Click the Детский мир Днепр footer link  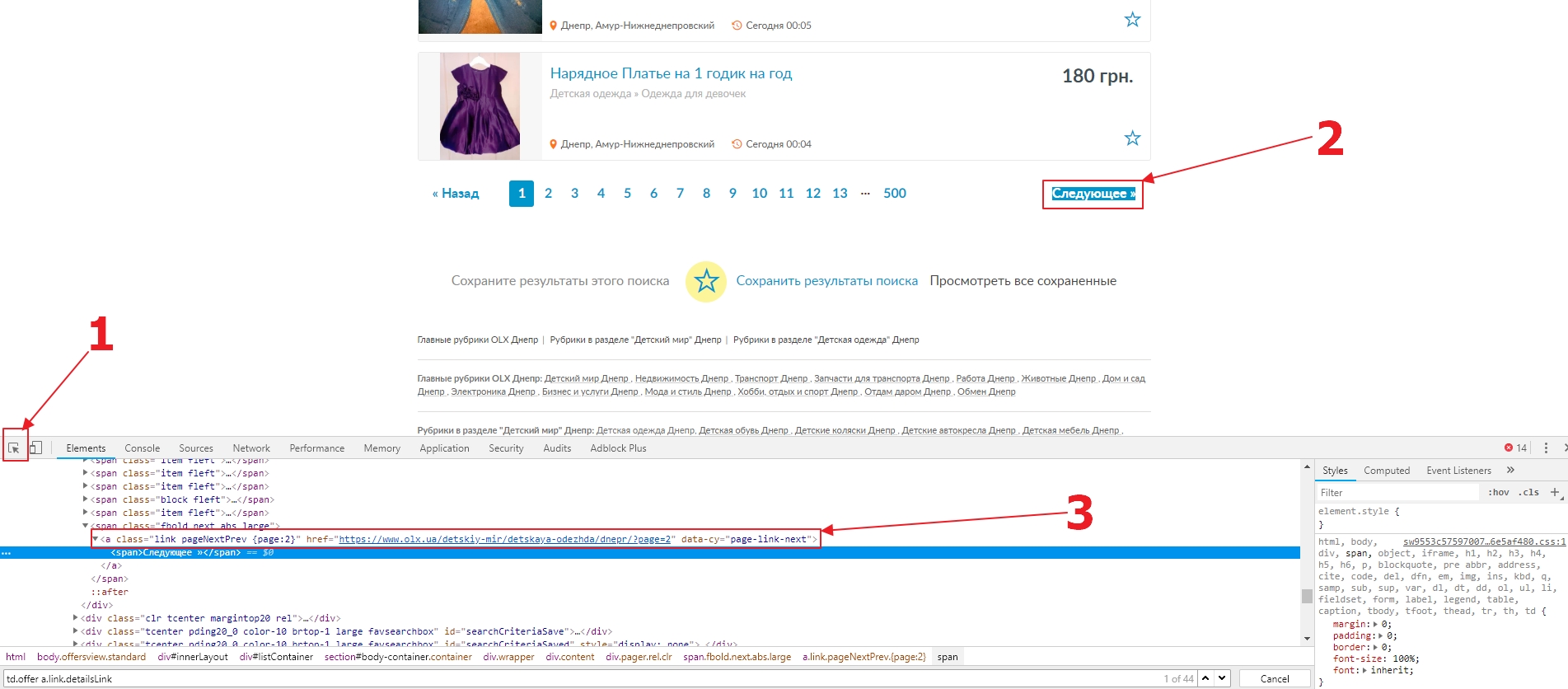pos(586,378)
